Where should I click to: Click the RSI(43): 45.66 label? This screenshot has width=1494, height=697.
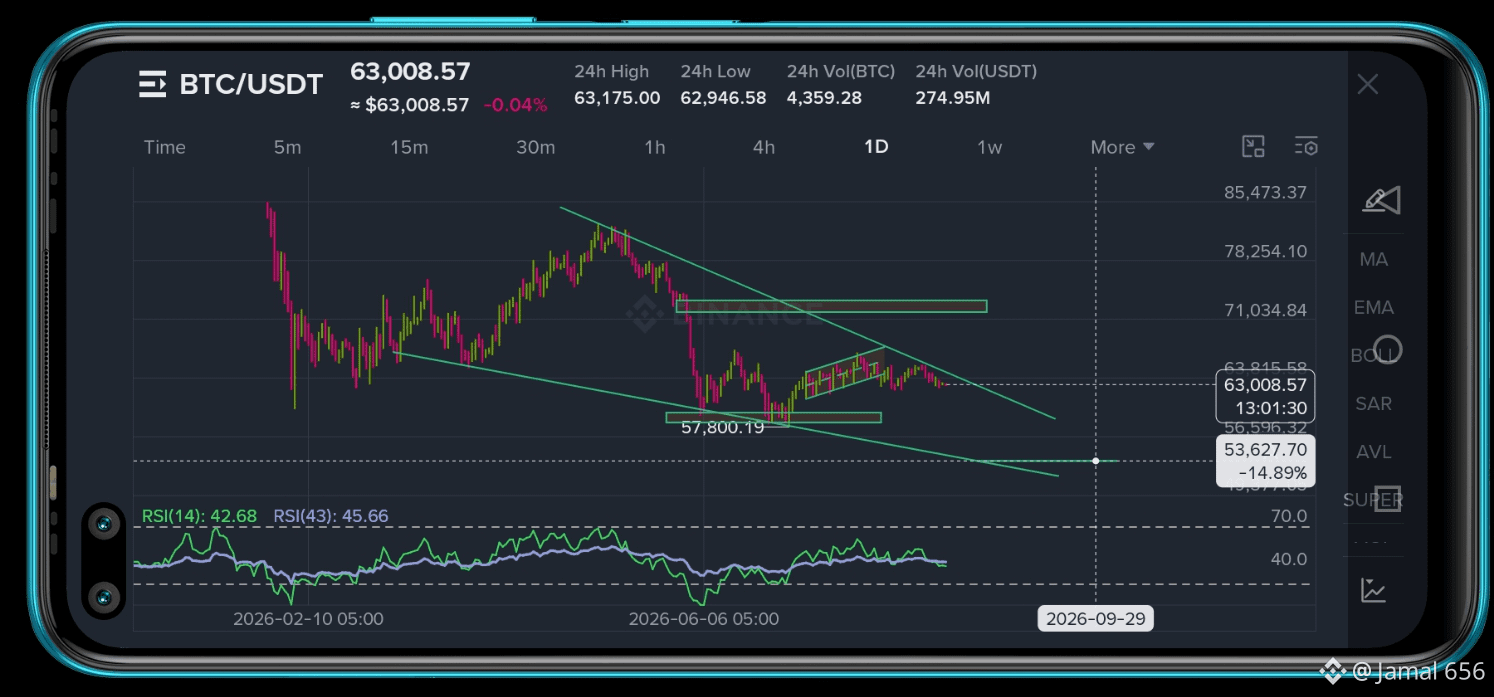pyautogui.click(x=331, y=516)
